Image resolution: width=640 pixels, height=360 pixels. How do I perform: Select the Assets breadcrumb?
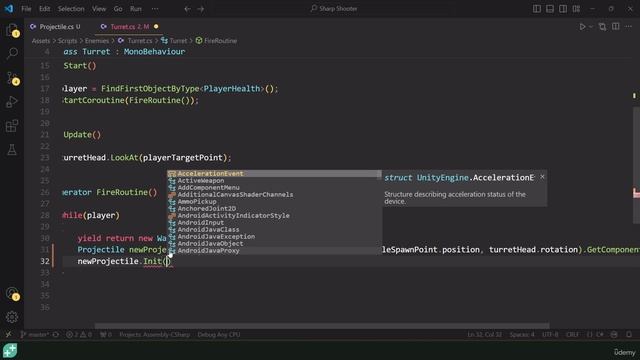[x=41, y=41]
